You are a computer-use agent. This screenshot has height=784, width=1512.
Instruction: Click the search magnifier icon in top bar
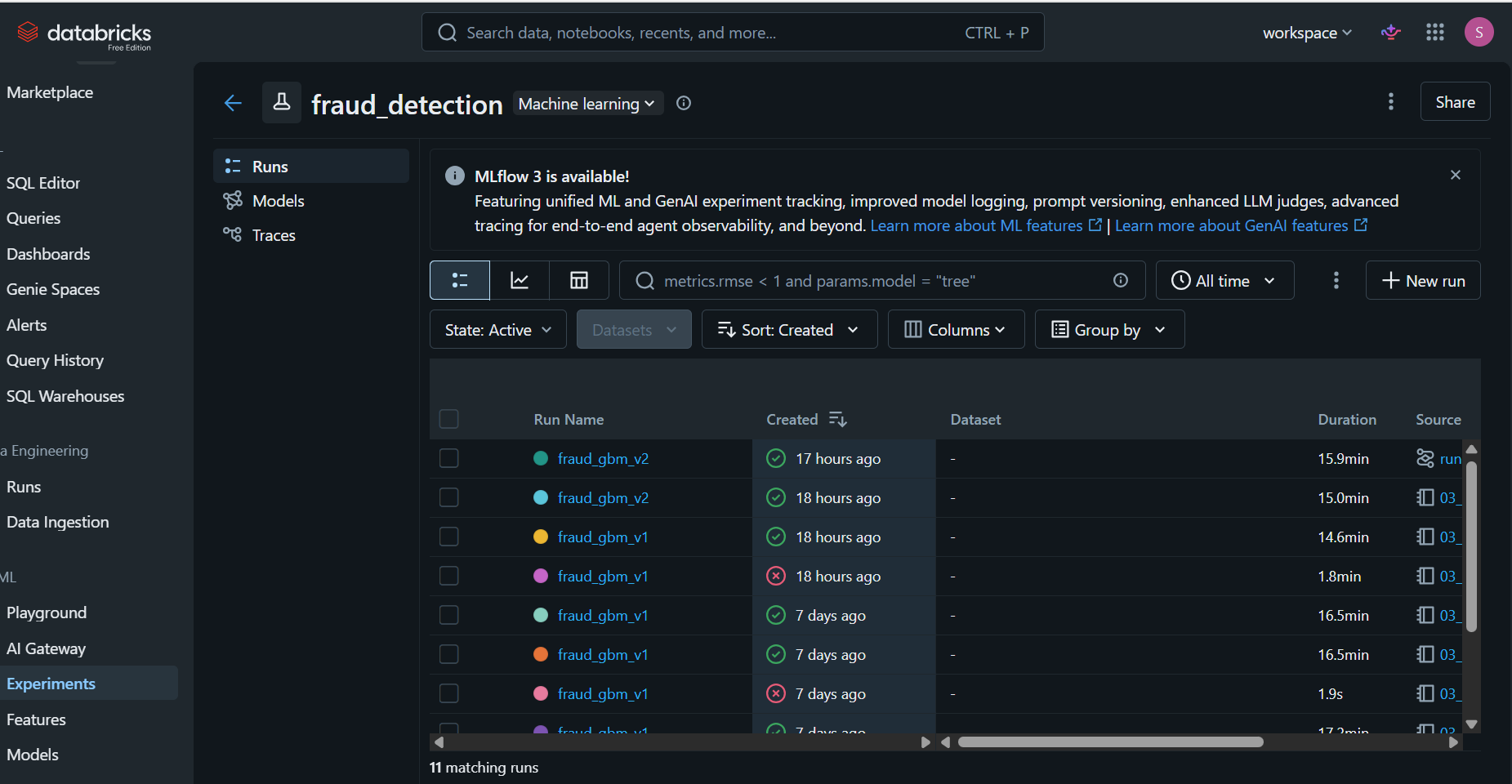coord(447,33)
